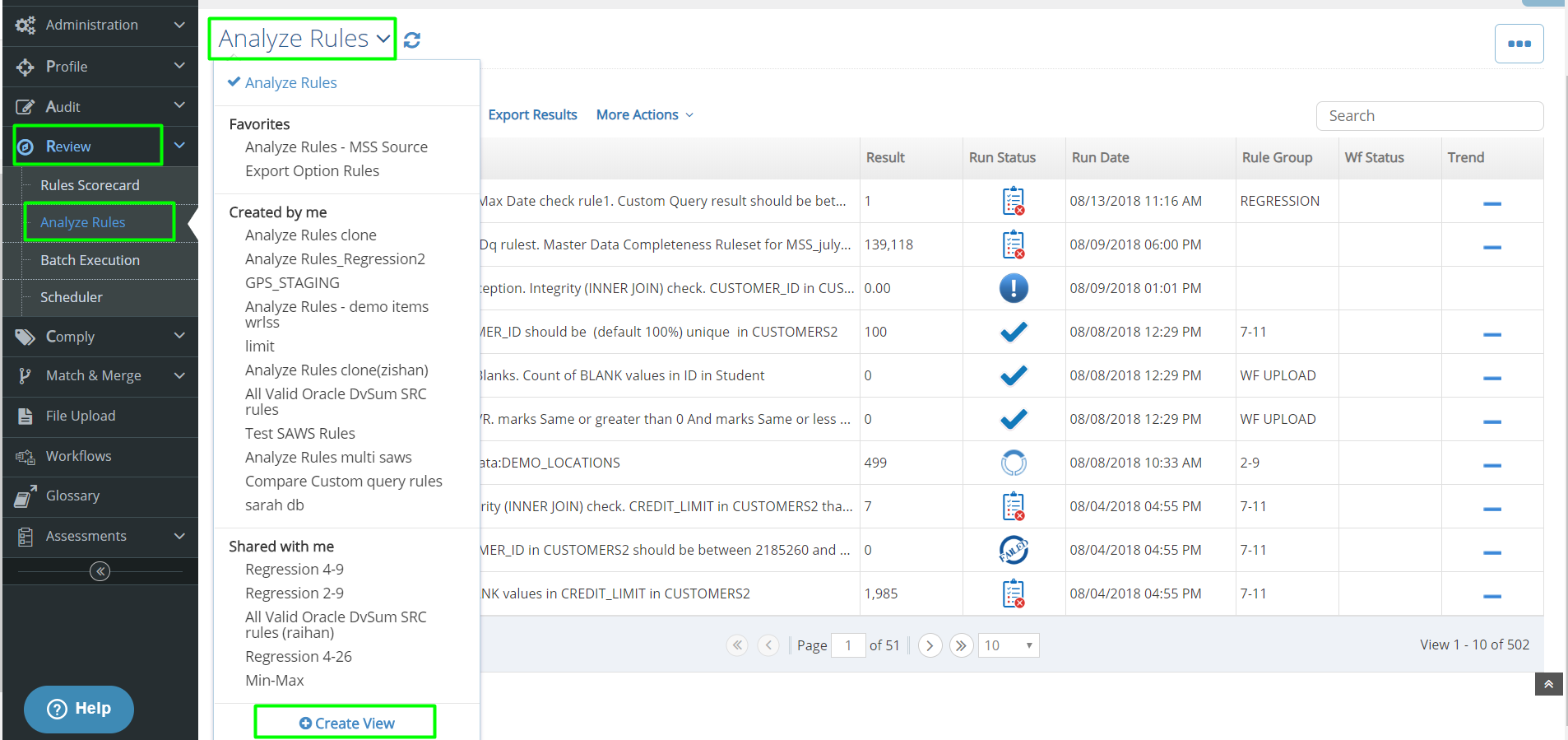Viewport: 1568px width, 740px height.
Task: Click inside the Search field
Action: [x=1430, y=116]
